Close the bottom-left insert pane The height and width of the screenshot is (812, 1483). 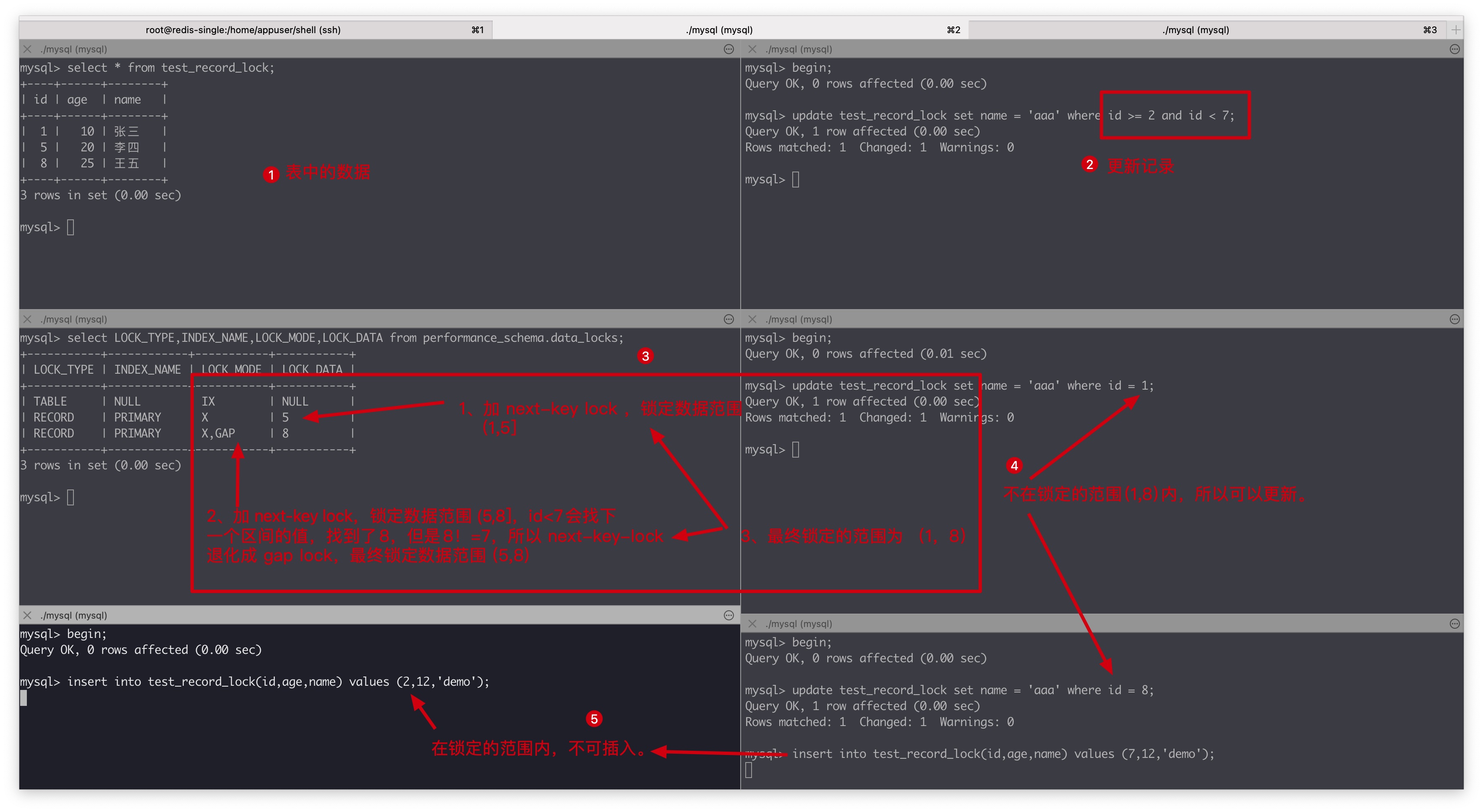(27, 615)
